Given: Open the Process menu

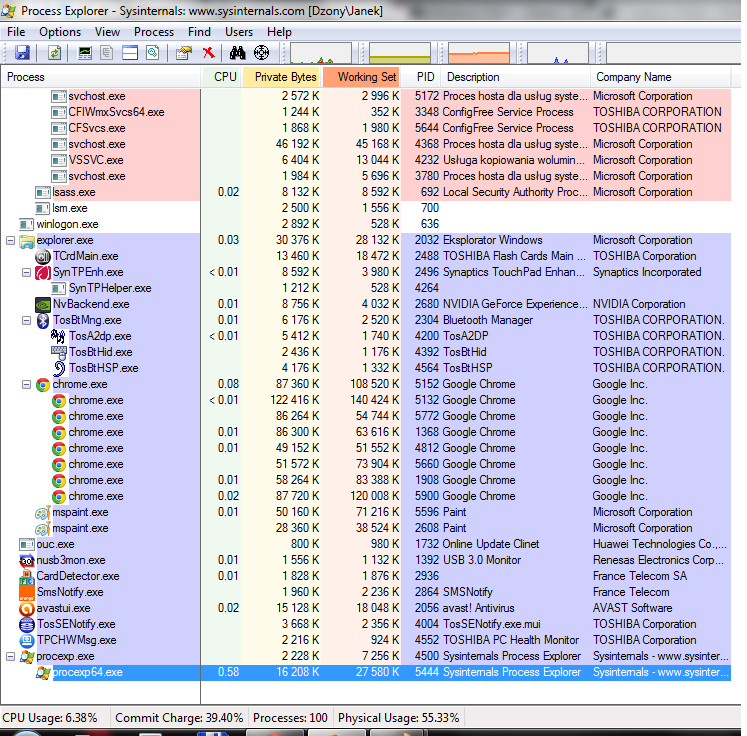Looking at the screenshot, I should pyautogui.click(x=154, y=32).
